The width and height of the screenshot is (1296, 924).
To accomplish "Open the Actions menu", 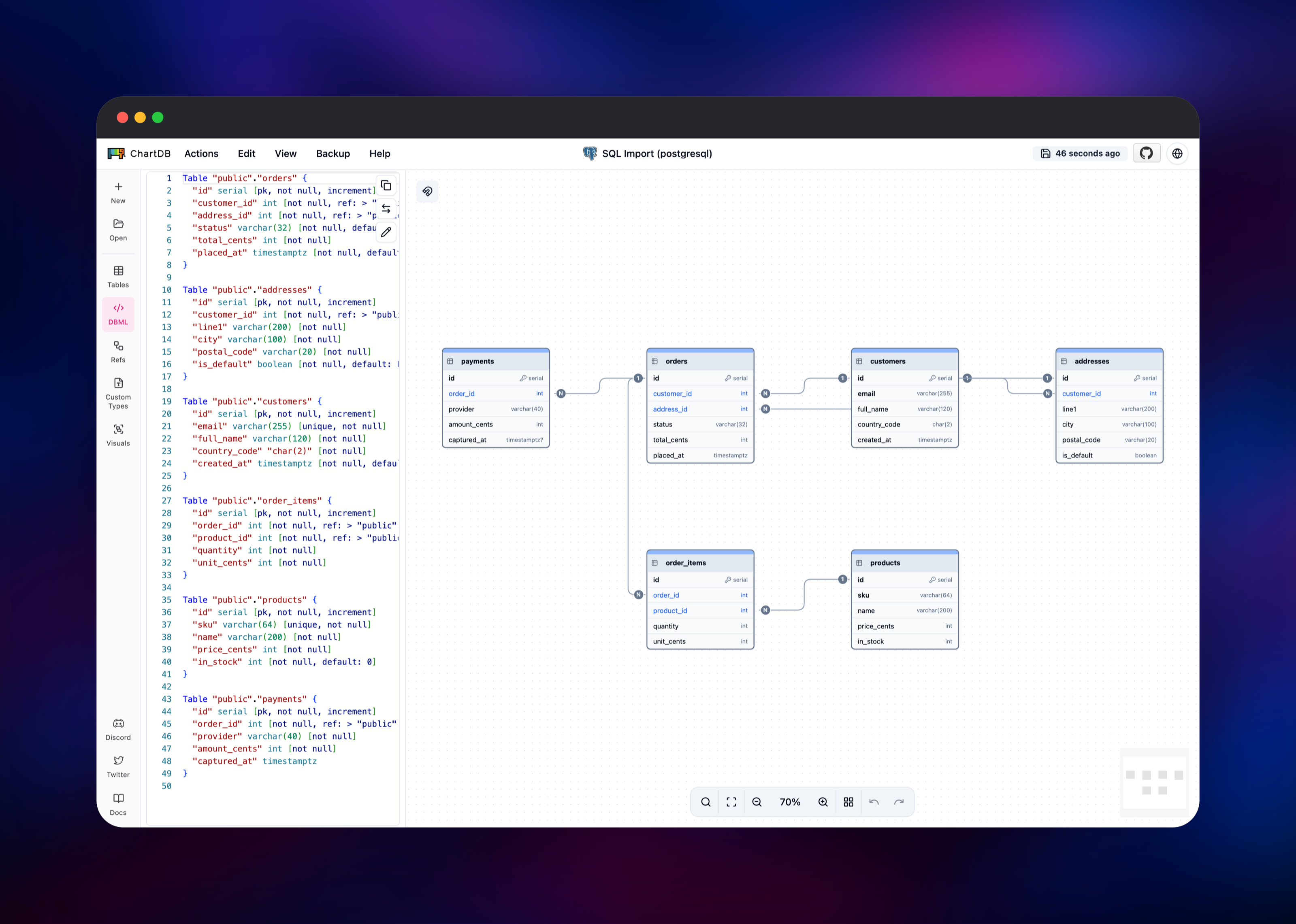I will (201, 153).
